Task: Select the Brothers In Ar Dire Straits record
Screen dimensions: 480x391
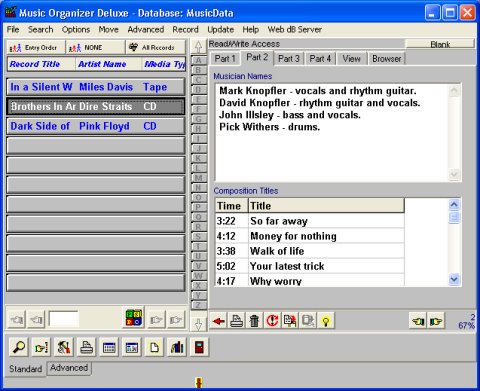Action: 96,107
